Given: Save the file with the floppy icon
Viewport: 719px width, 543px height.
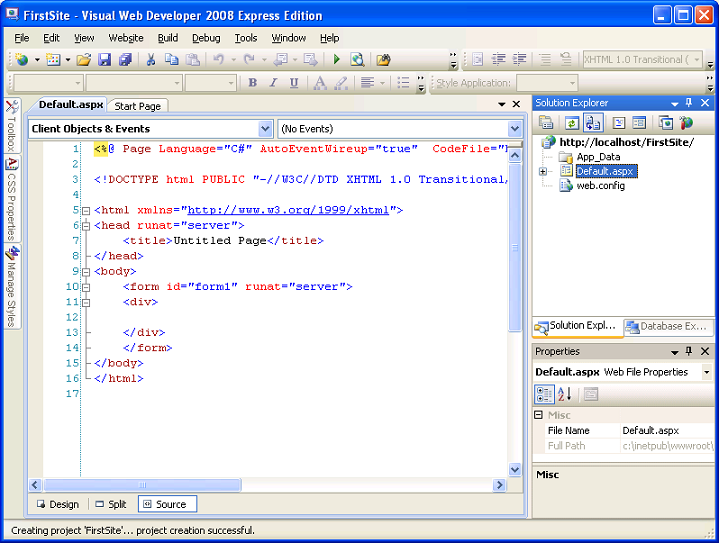Looking at the screenshot, I should [x=105, y=60].
